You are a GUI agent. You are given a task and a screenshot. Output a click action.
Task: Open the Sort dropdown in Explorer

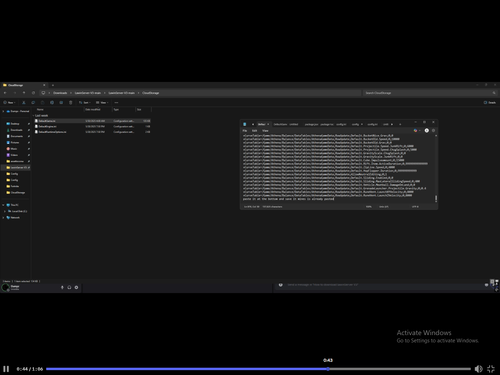tap(85, 103)
